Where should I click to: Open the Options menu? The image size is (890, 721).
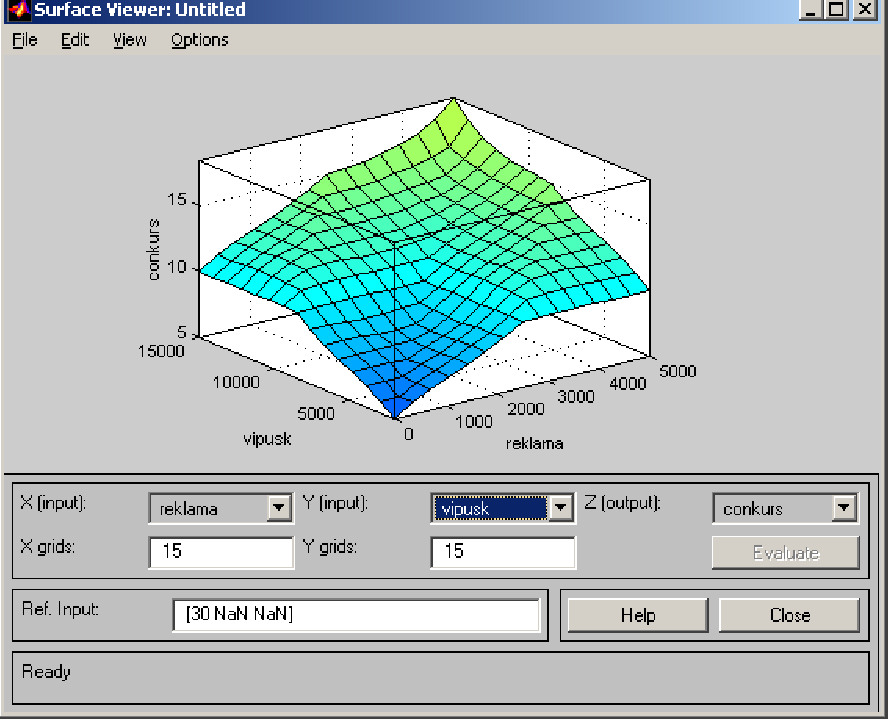[x=199, y=40]
